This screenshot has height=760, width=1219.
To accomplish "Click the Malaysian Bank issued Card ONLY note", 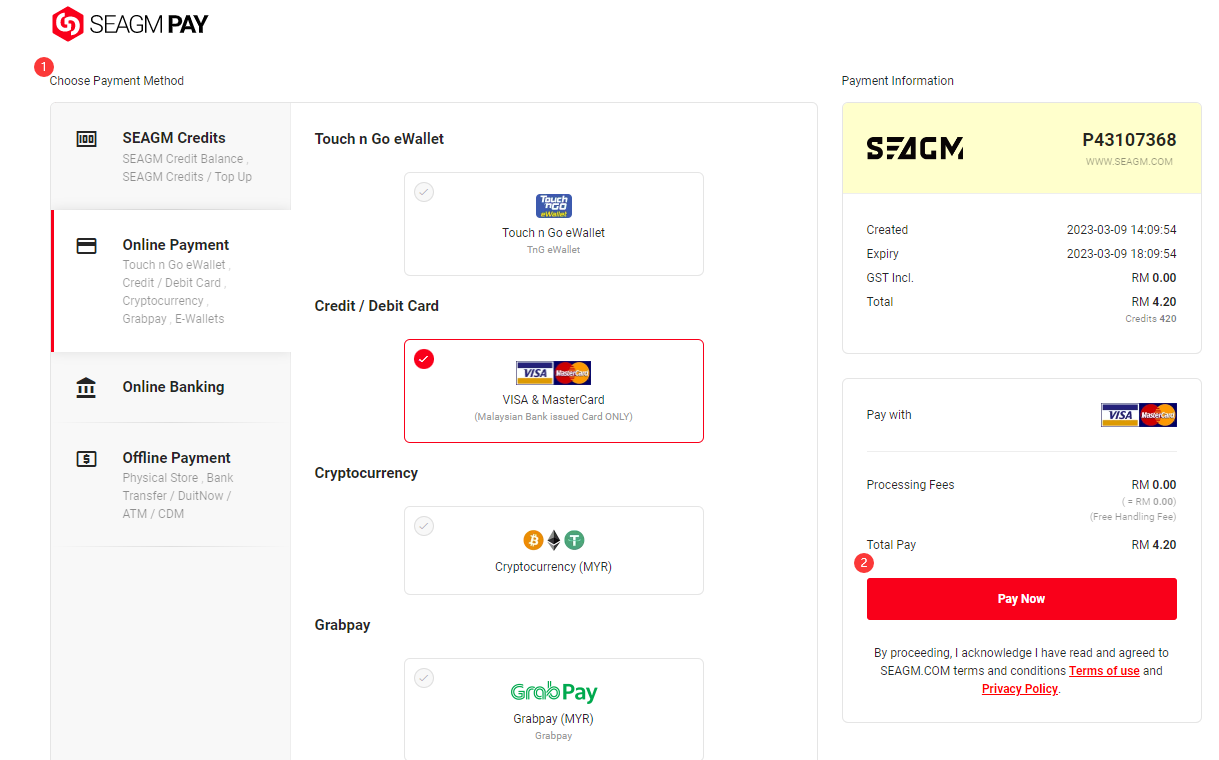I will tap(553, 417).
